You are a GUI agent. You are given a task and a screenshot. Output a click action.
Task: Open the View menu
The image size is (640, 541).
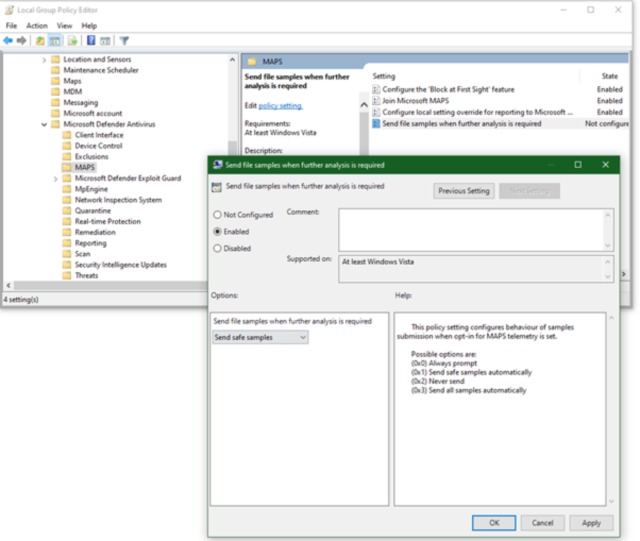point(64,26)
